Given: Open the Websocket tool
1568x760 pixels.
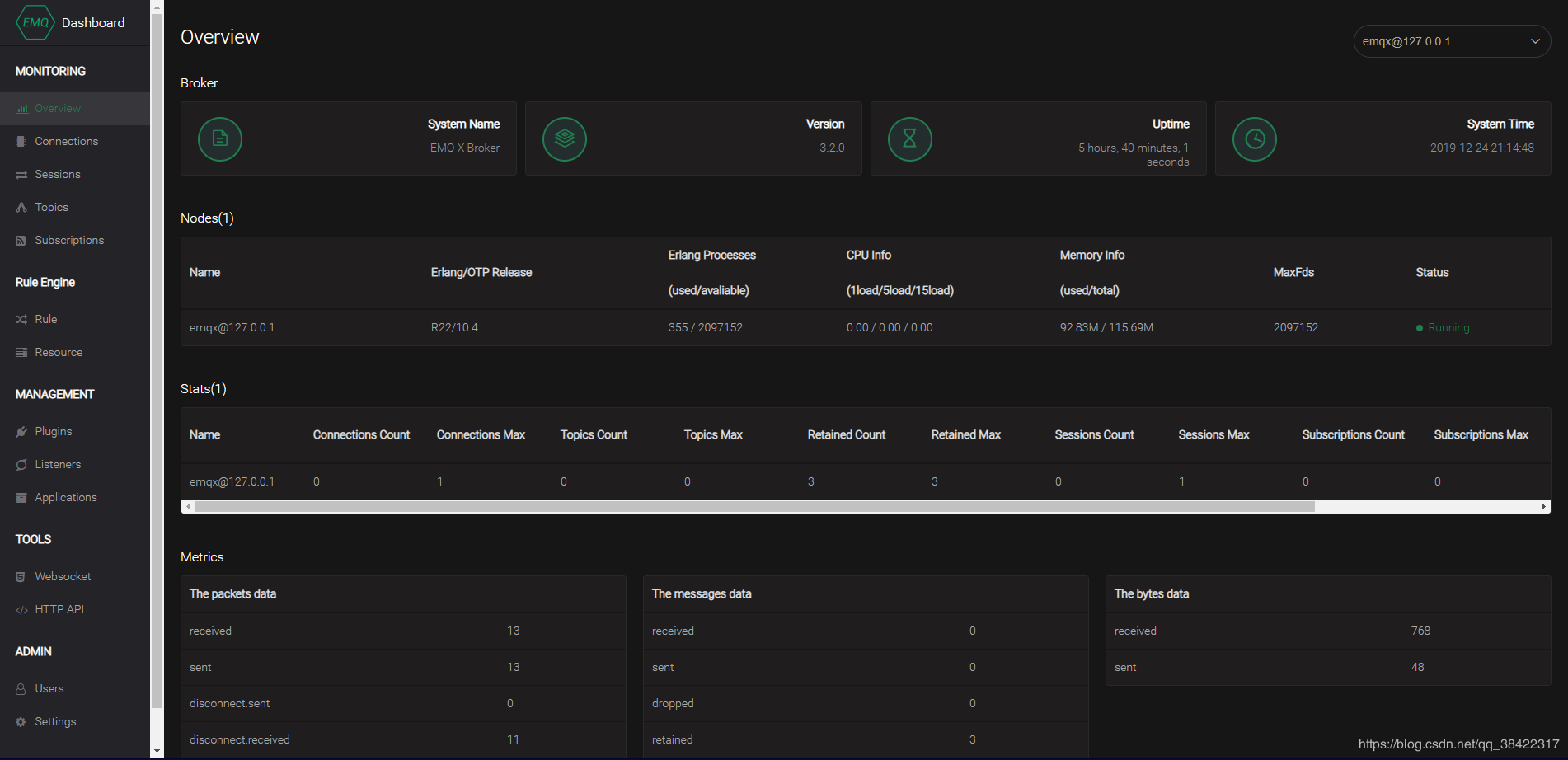Looking at the screenshot, I should [75, 576].
